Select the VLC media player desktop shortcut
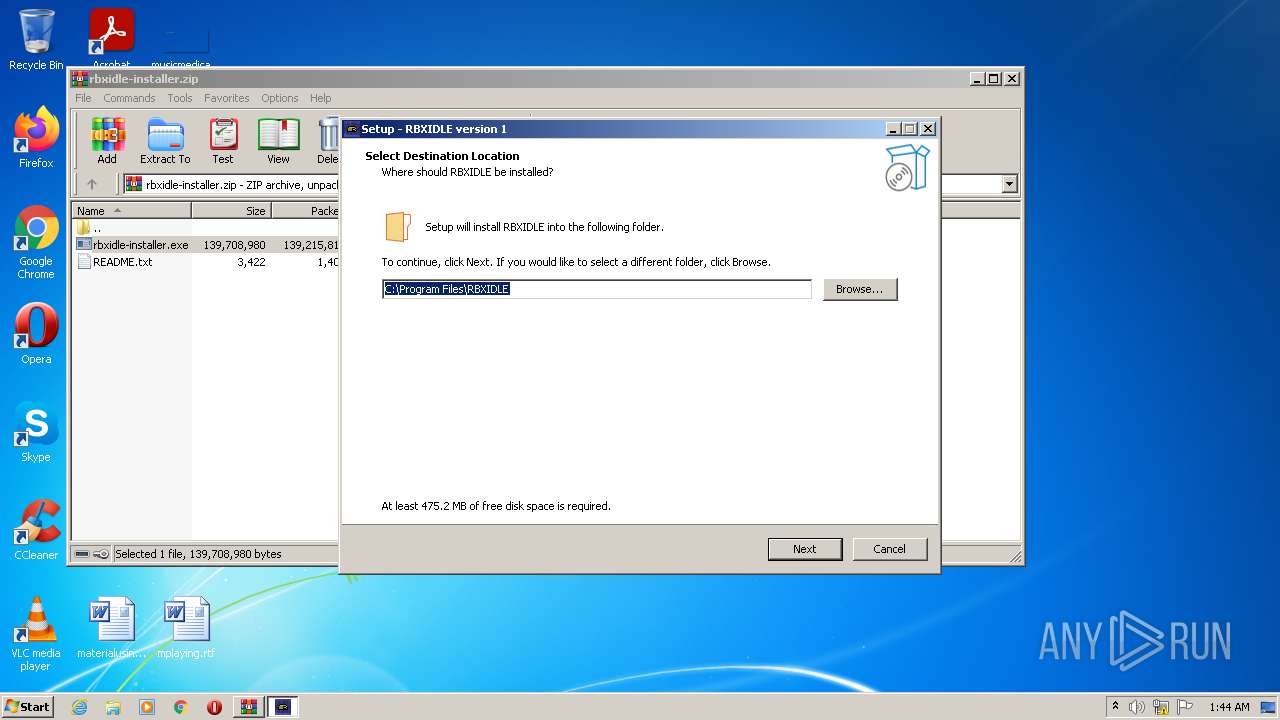This screenshot has width=1280, height=720. [36, 635]
